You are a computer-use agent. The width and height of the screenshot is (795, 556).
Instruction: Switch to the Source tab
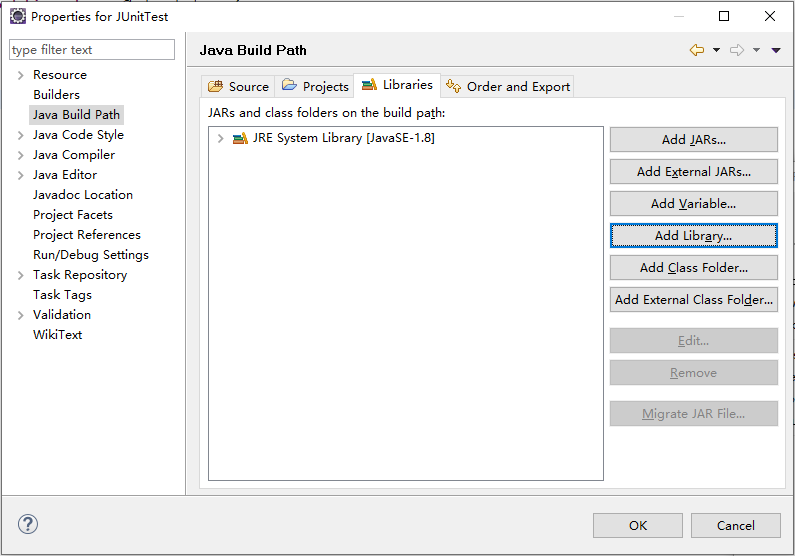click(238, 86)
